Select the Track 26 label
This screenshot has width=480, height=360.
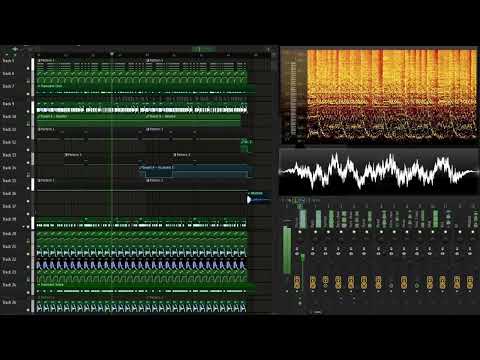[x=9, y=302]
